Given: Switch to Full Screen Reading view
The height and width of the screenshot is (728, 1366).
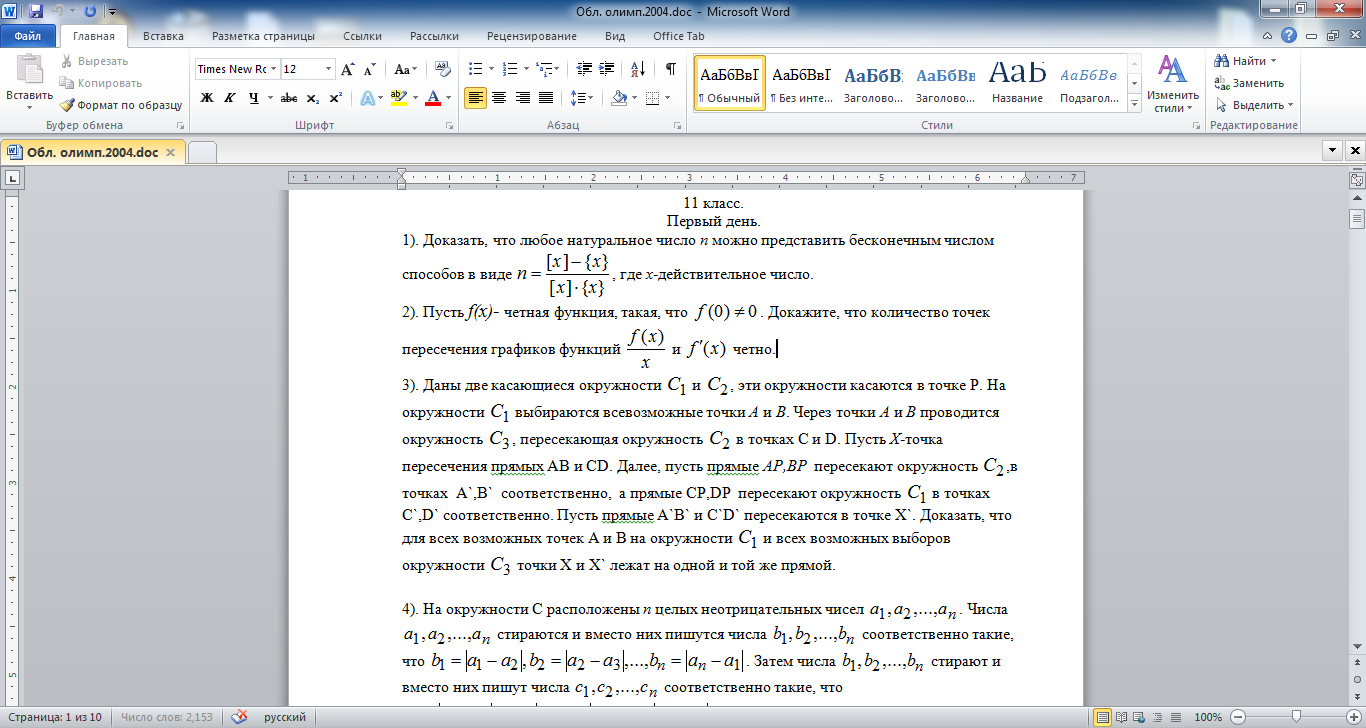Looking at the screenshot, I should coord(1121,717).
